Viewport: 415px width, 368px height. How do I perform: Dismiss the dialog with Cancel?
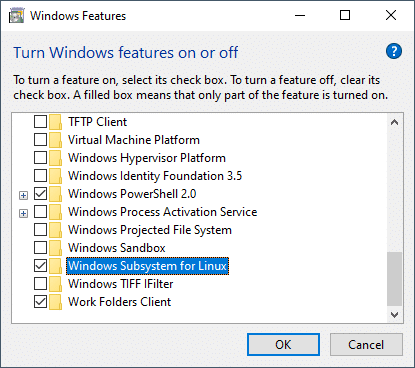pos(366,344)
